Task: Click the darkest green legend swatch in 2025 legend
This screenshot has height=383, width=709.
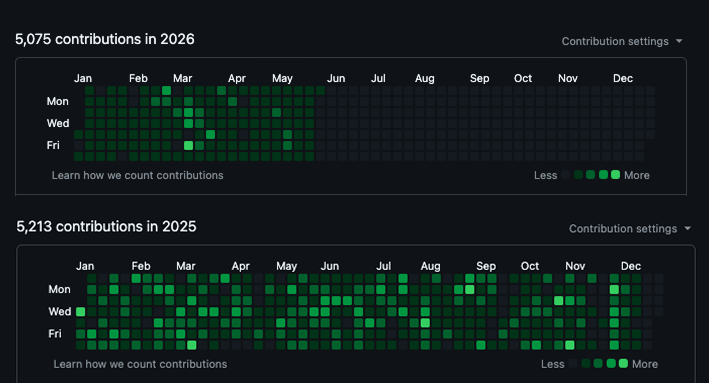Action: 586,364
